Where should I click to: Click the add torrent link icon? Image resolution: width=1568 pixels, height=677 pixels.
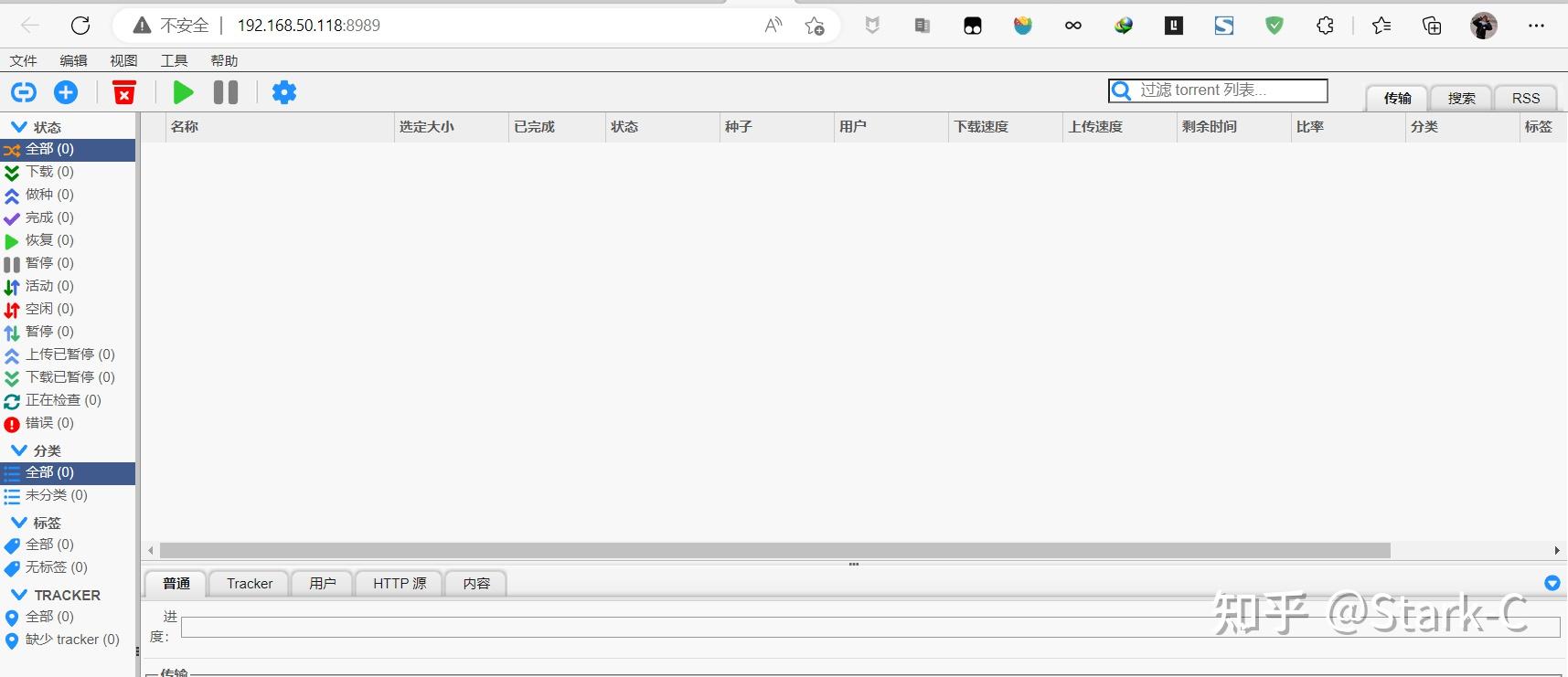(x=24, y=92)
